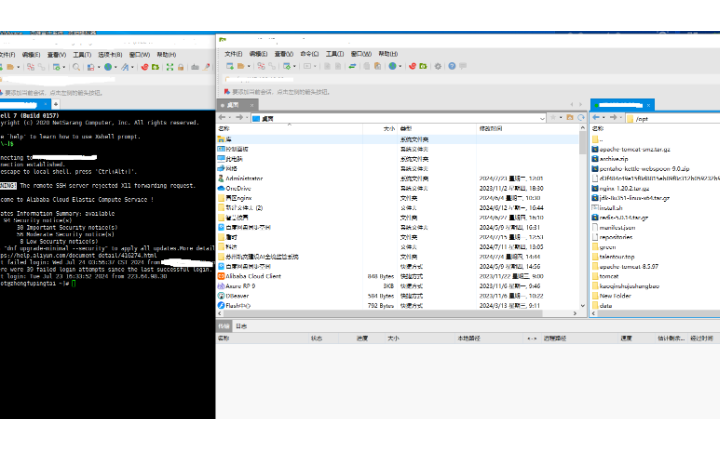Click the green terminal icon in Xftp toolbar
Image resolution: width=720 pixels, height=450 pixels.
[423, 66]
